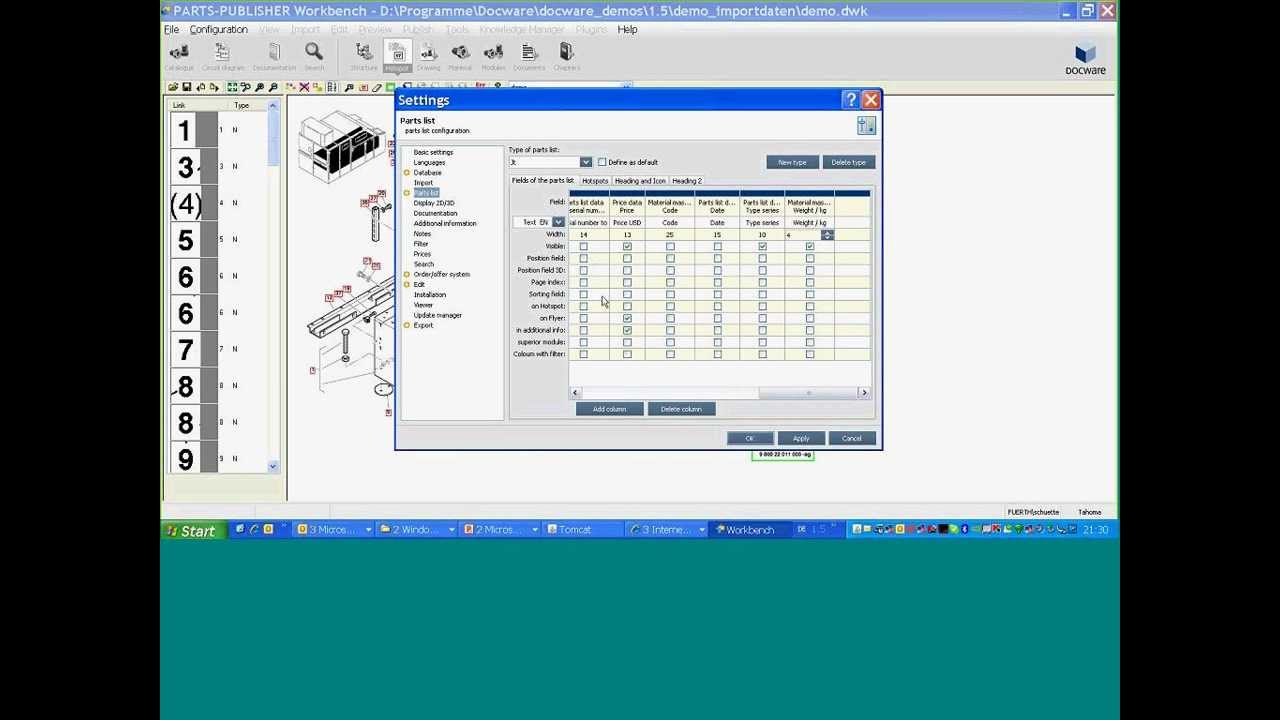Switch to the Hotspots tab
1280x720 pixels.
(595, 181)
